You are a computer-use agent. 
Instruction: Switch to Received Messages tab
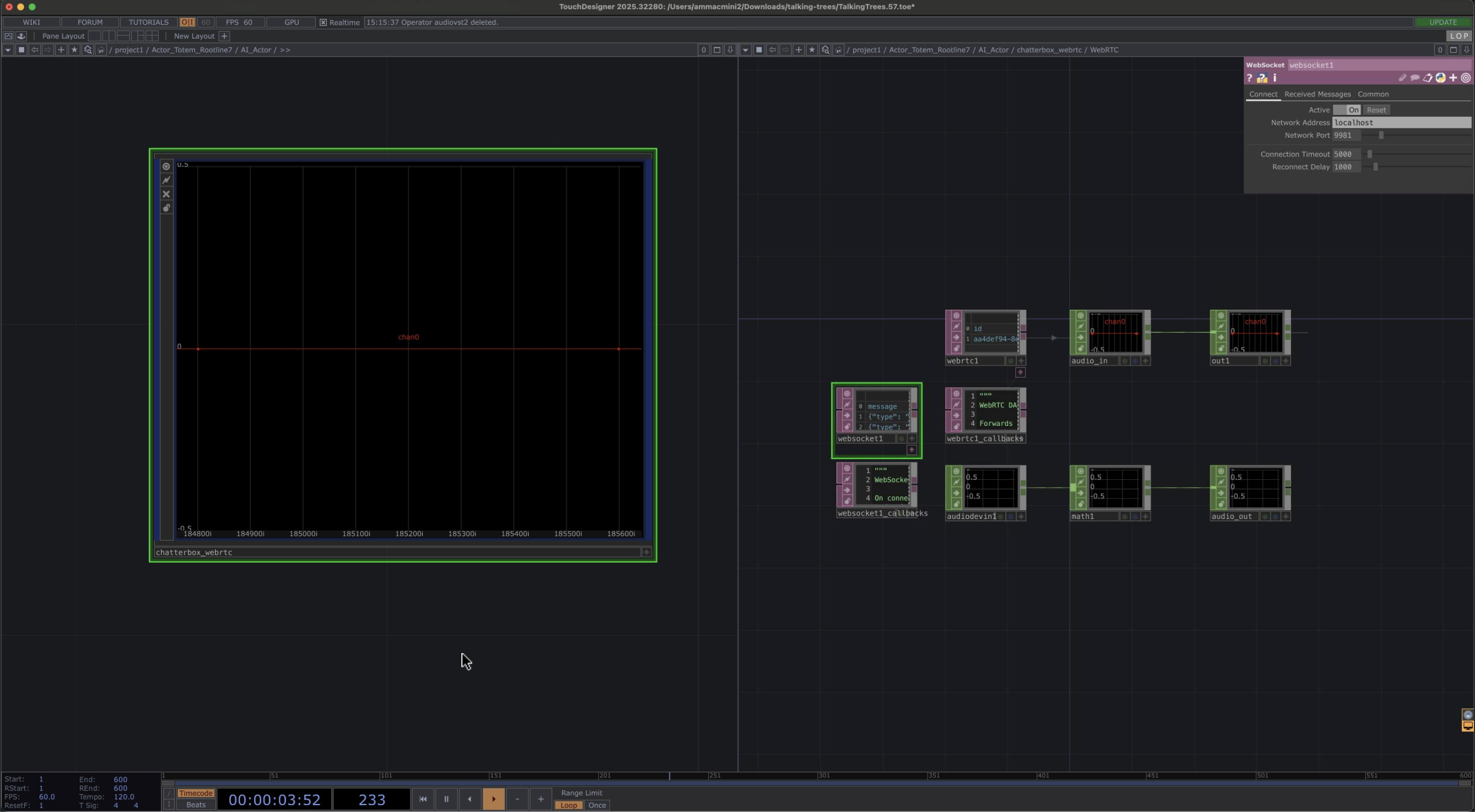1317,95
